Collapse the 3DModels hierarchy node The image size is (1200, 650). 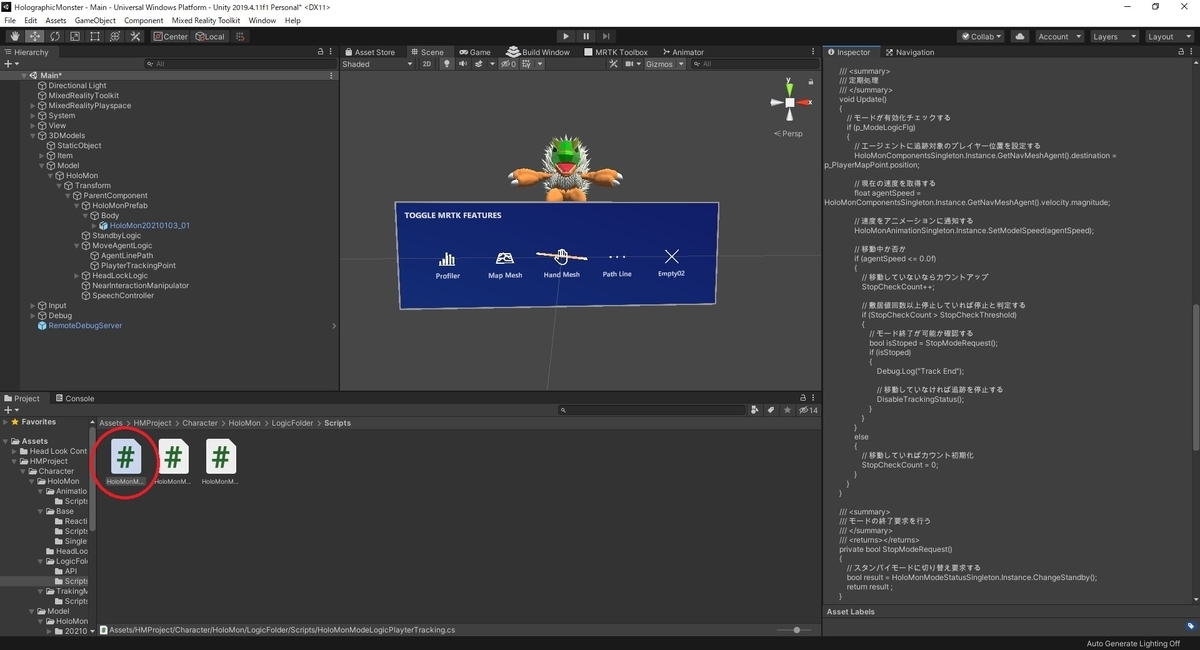point(33,136)
